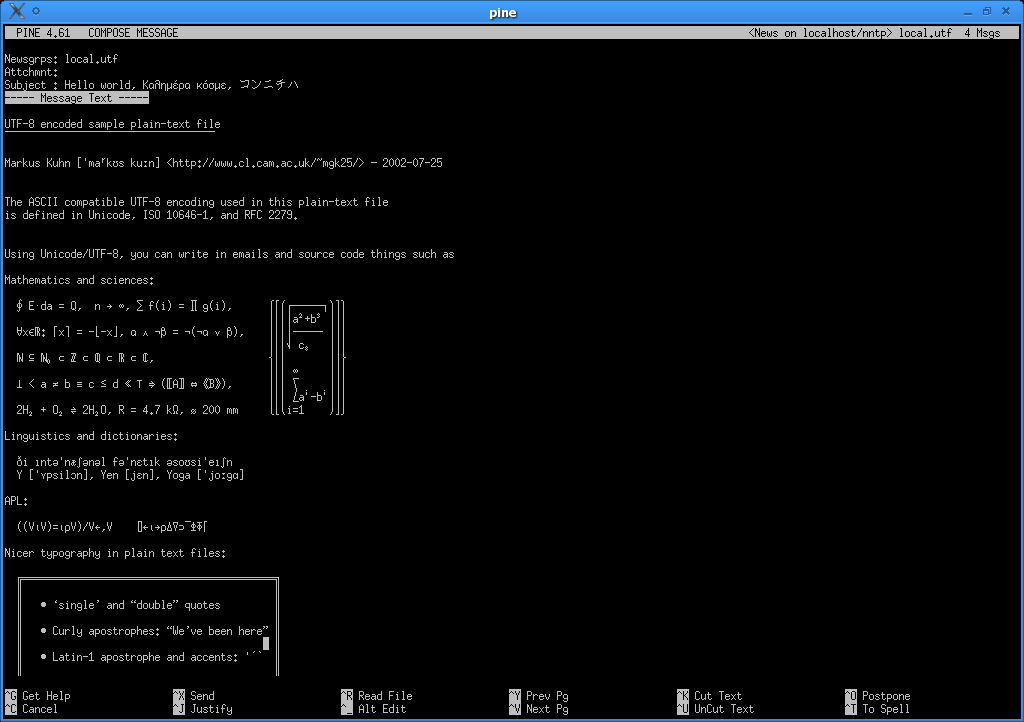Click the '<News on localhost/nntp>' status text
Image resolution: width=1024 pixels, height=722 pixels.
click(820, 33)
